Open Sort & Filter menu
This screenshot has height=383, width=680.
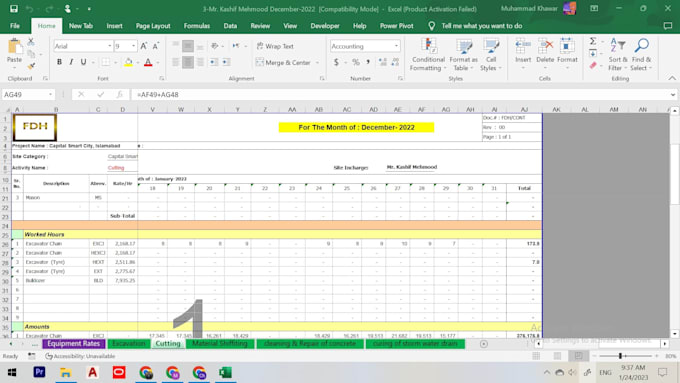(618, 55)
